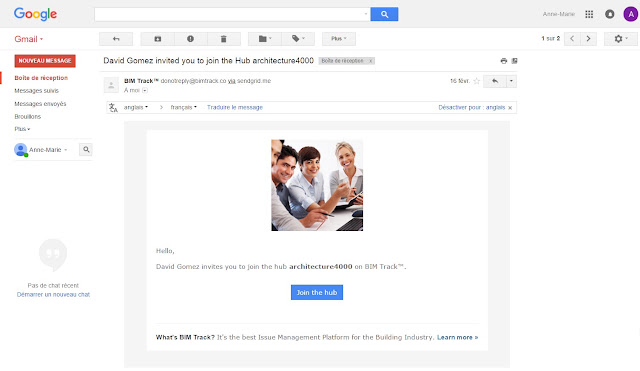The width and height of the screenshot is (640, 371).
Task: Open the Move to folder dropdown
Action: pyautogui.click(x=265, y=39)
